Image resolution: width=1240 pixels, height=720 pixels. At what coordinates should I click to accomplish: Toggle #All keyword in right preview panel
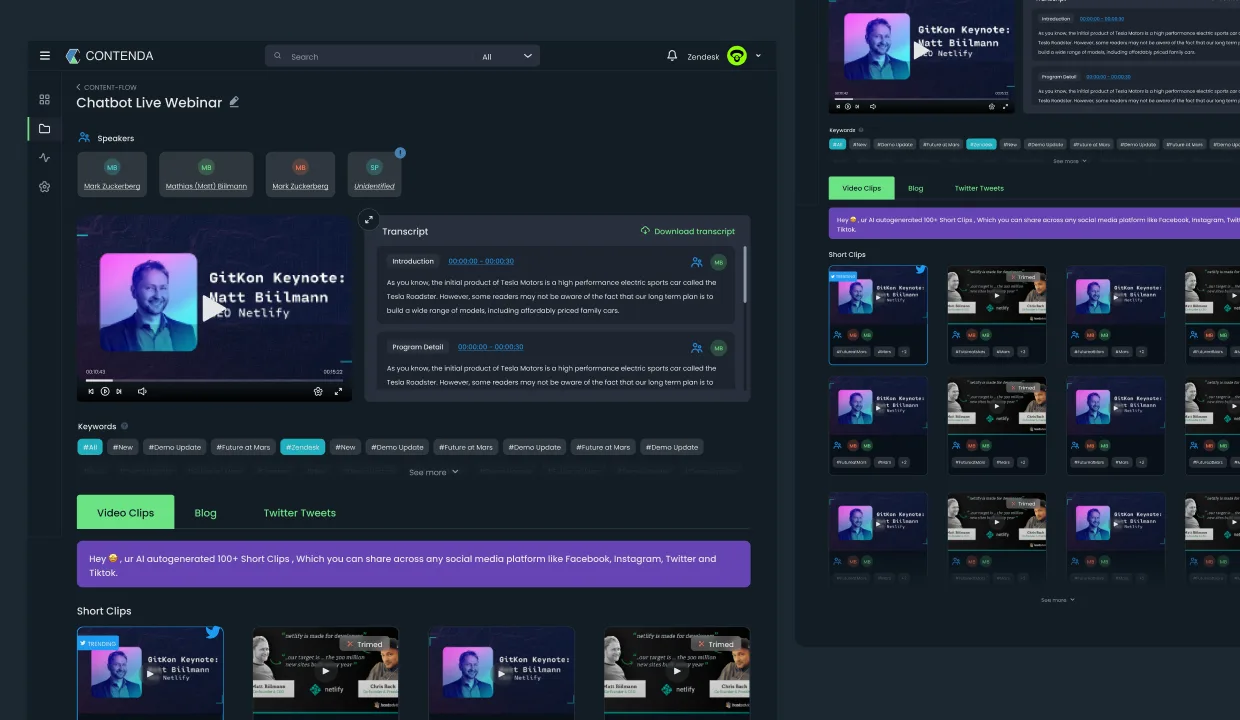pyautogui.click(x=837, y=144)
